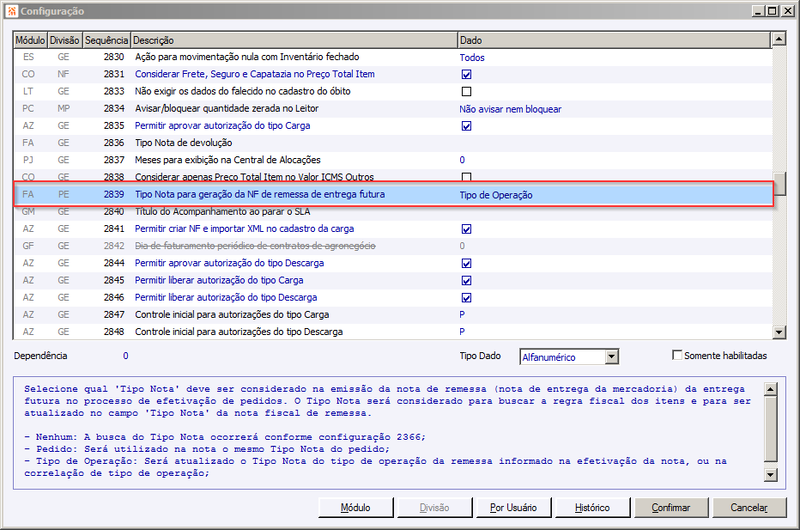The height and width of the screenshot is (530, 800).
Task: Toggle Permitir liberar autorização do tipo Carga checkbox
Action: click(x=466, y=281)
